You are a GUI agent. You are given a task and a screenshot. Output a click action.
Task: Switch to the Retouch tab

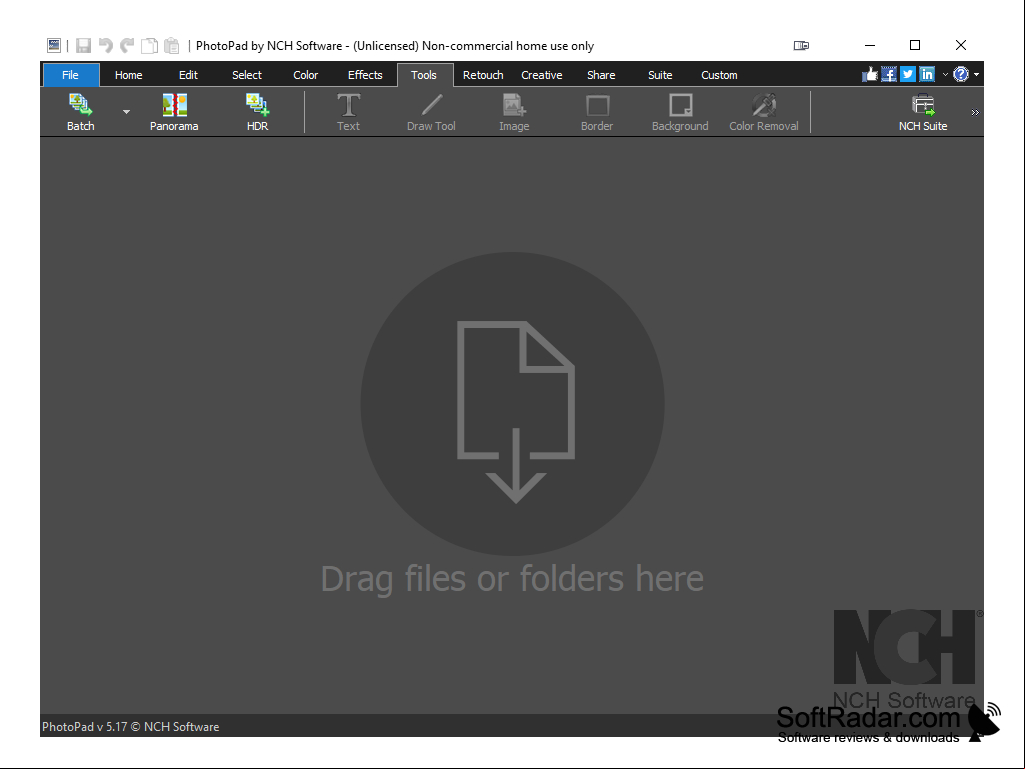tap(483, 75)
